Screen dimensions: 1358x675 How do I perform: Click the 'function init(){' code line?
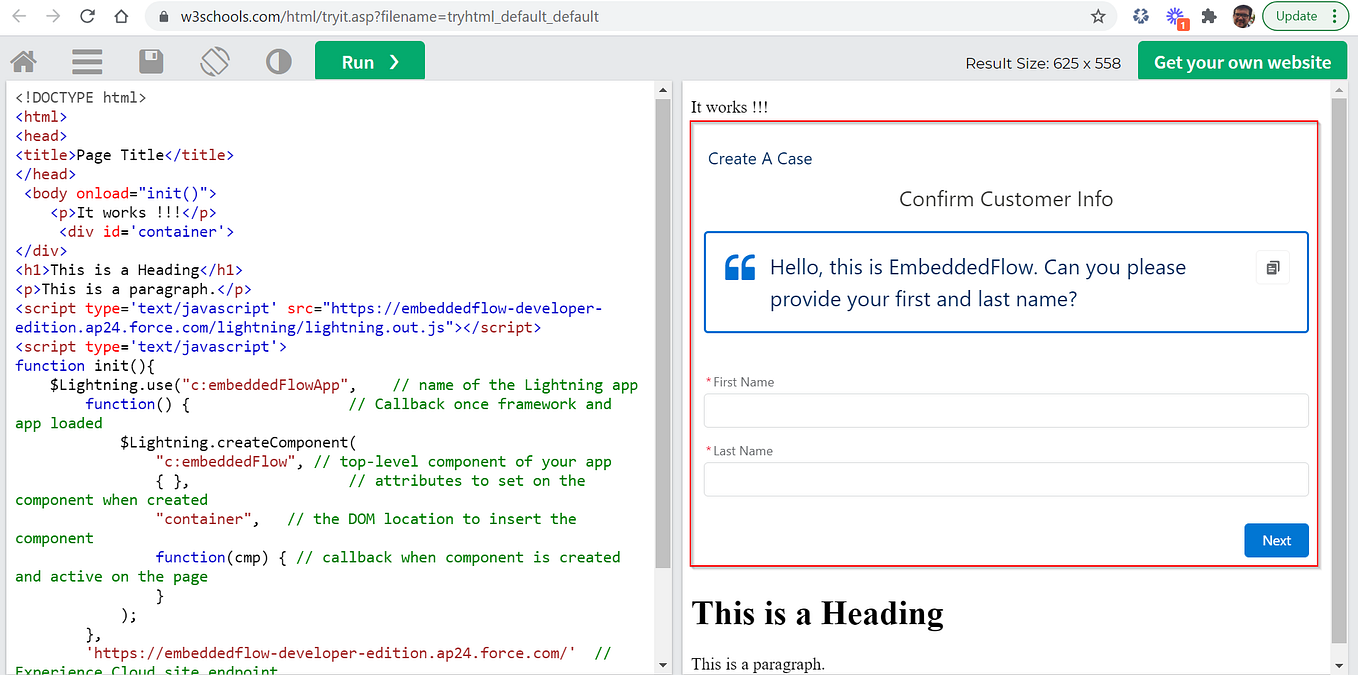point(85,366)
